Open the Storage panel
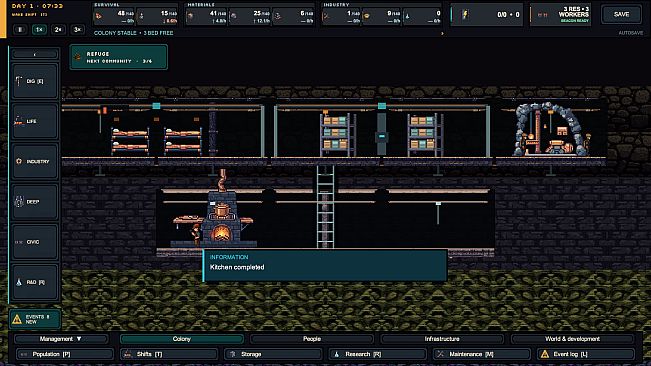This screenshot has height=366, width=651. click(273, 354)
